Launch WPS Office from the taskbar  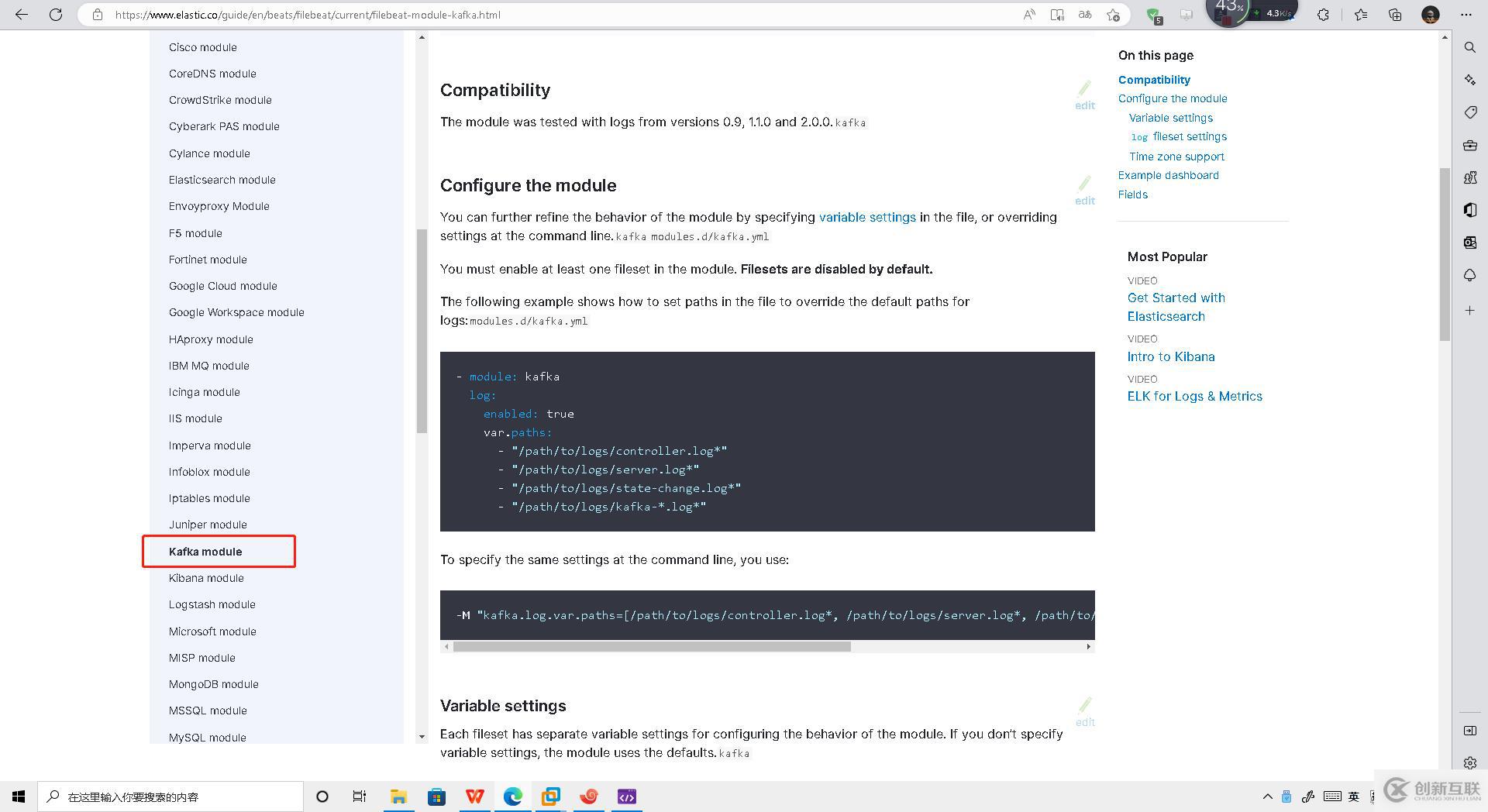click(x=474, y=797)
